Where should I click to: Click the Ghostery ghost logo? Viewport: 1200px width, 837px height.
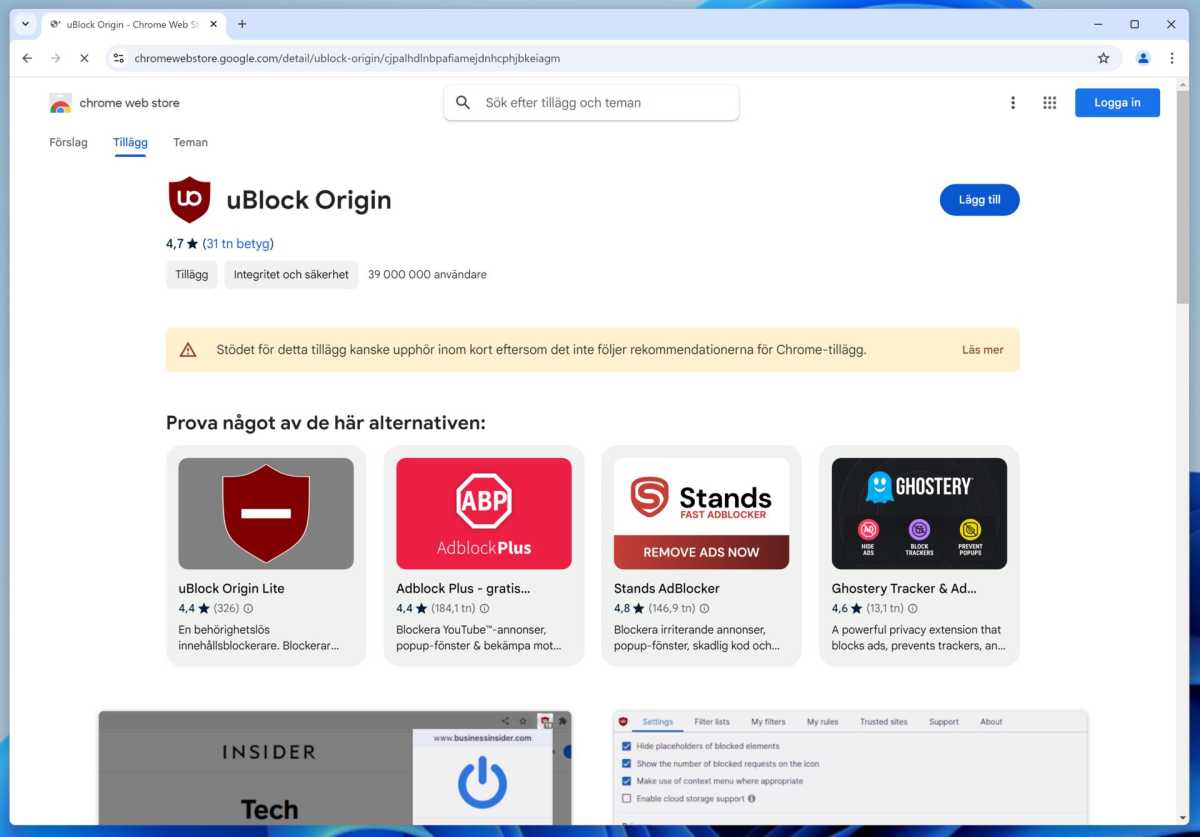tap(878, 487)
